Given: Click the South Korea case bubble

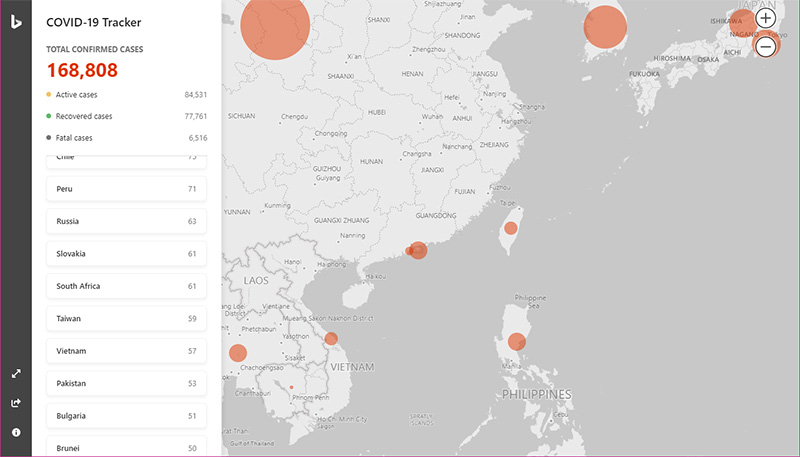Looking at the screenshot, I should pos(605,27).
